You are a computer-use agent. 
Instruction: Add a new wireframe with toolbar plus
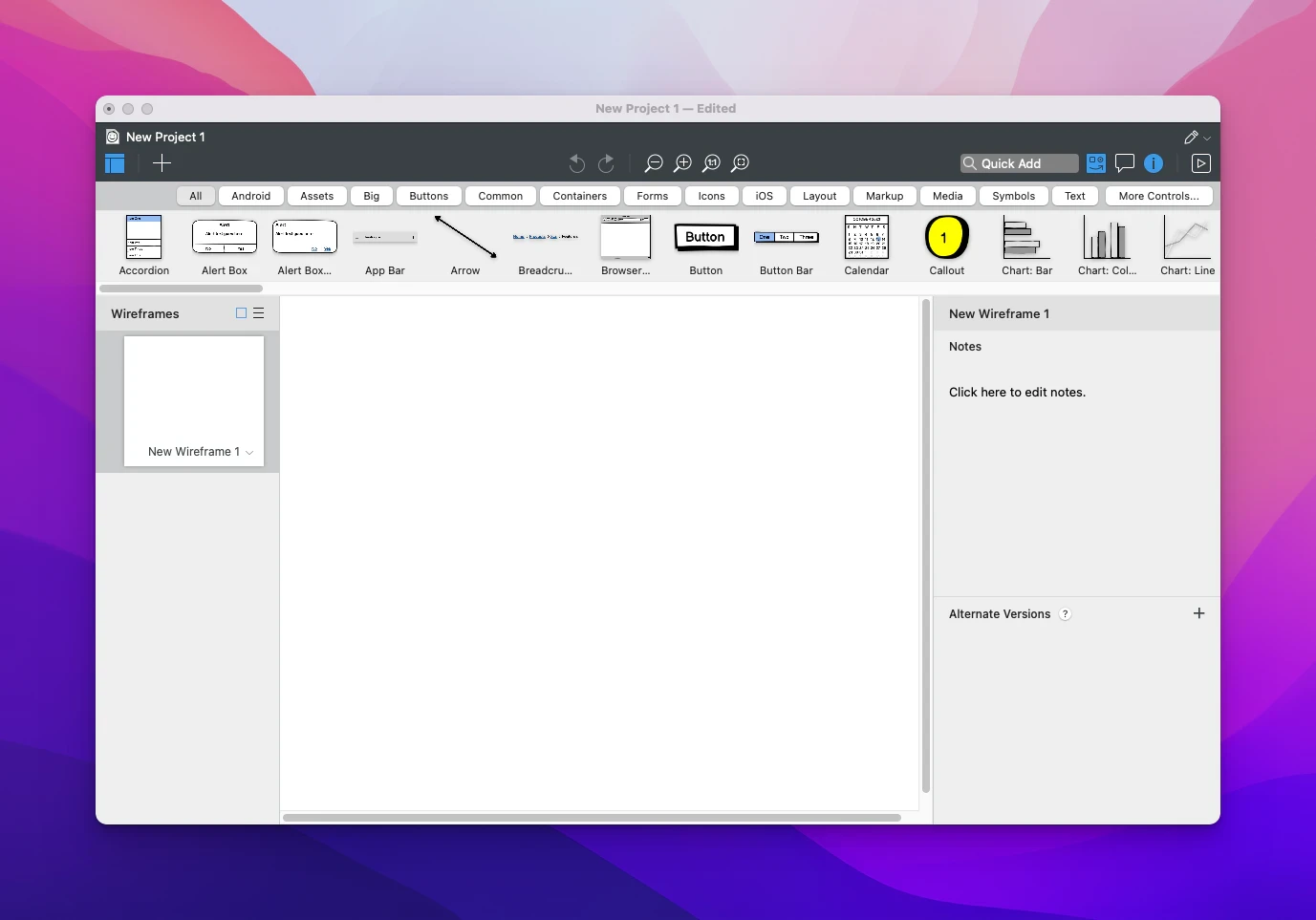162,163
